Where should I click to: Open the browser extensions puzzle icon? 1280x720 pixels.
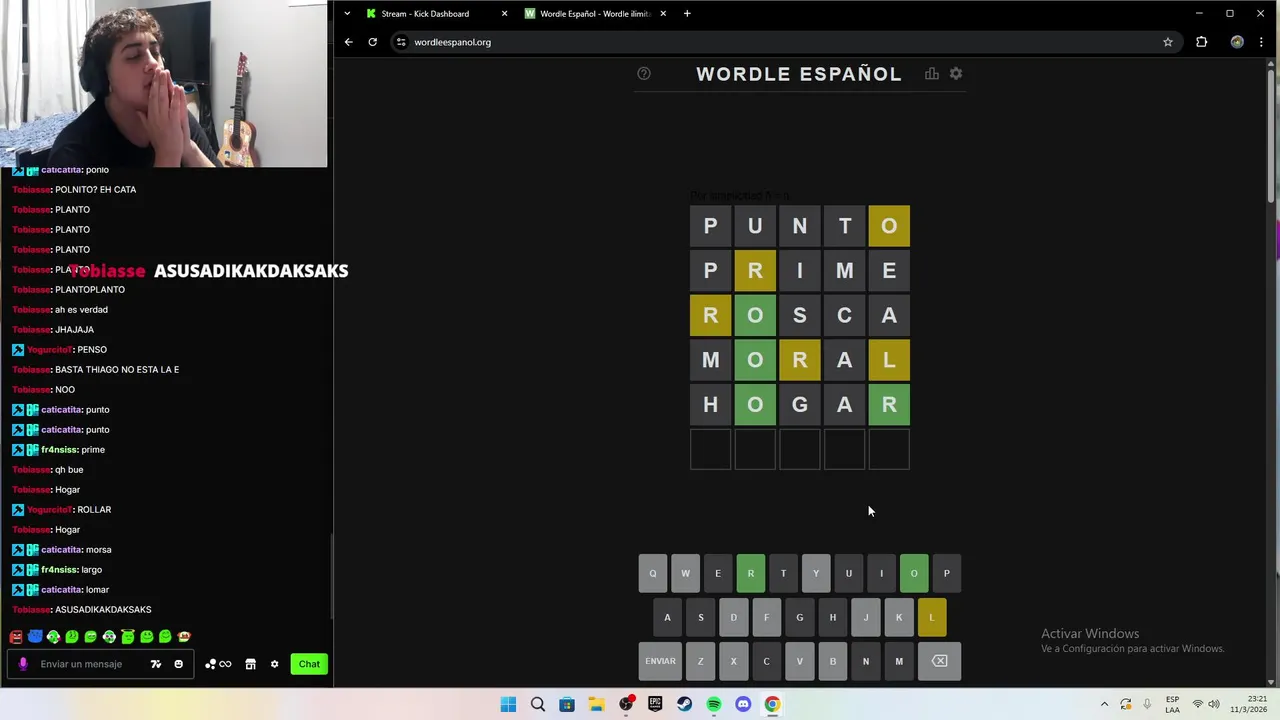coord(1201,42)
